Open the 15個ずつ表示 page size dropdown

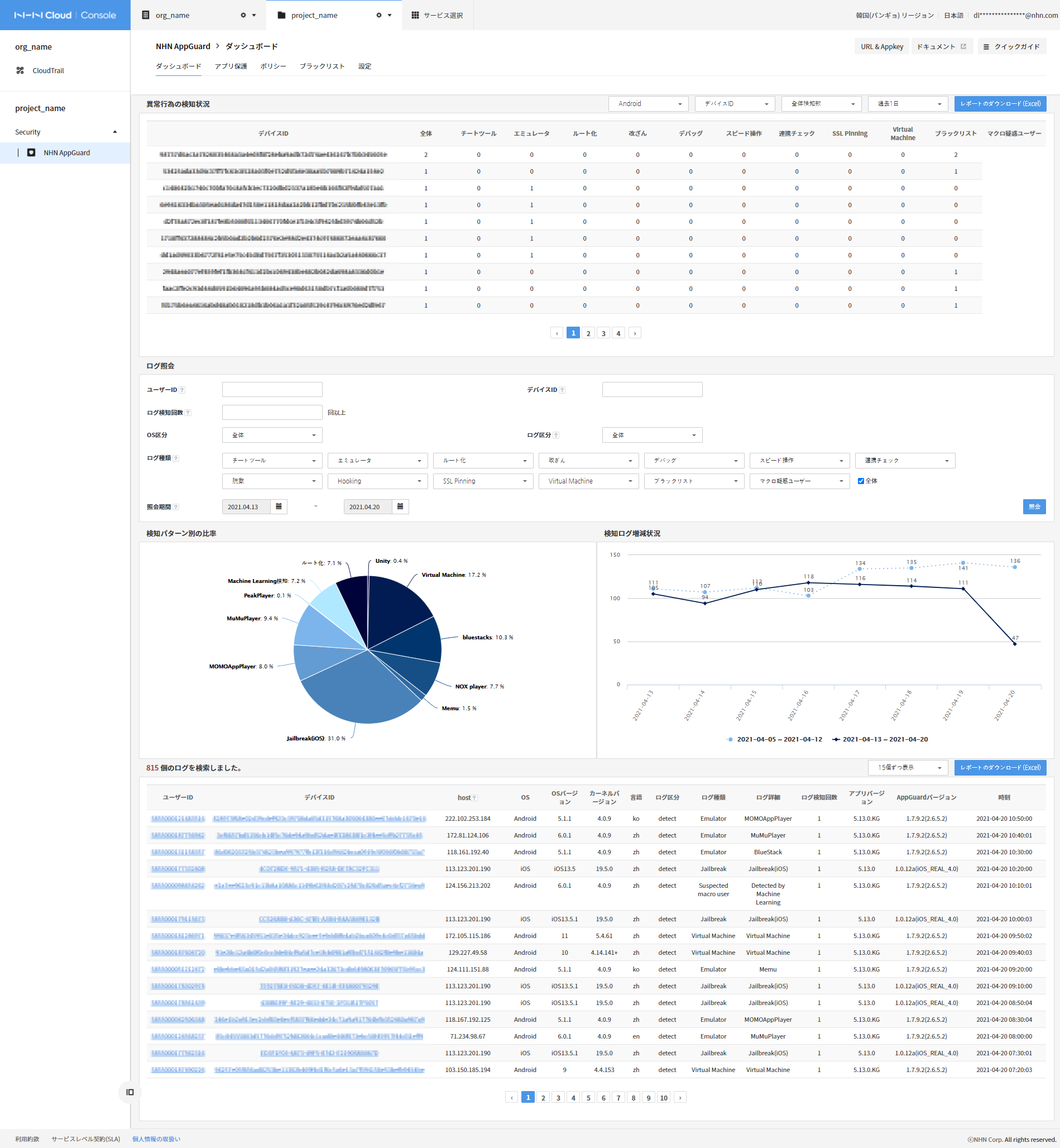tap(908, 768)
